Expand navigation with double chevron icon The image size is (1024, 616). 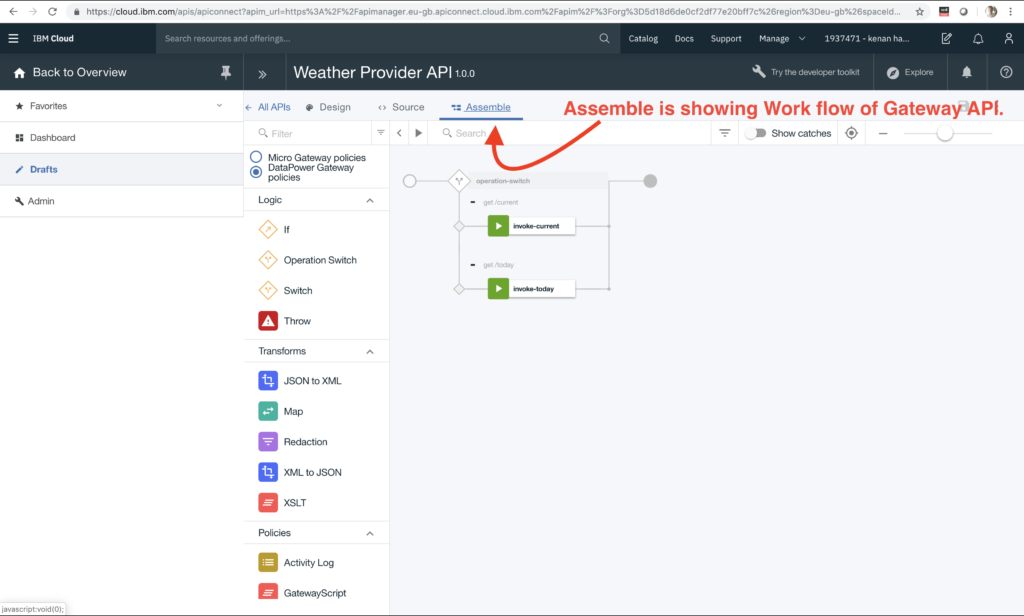263,74
